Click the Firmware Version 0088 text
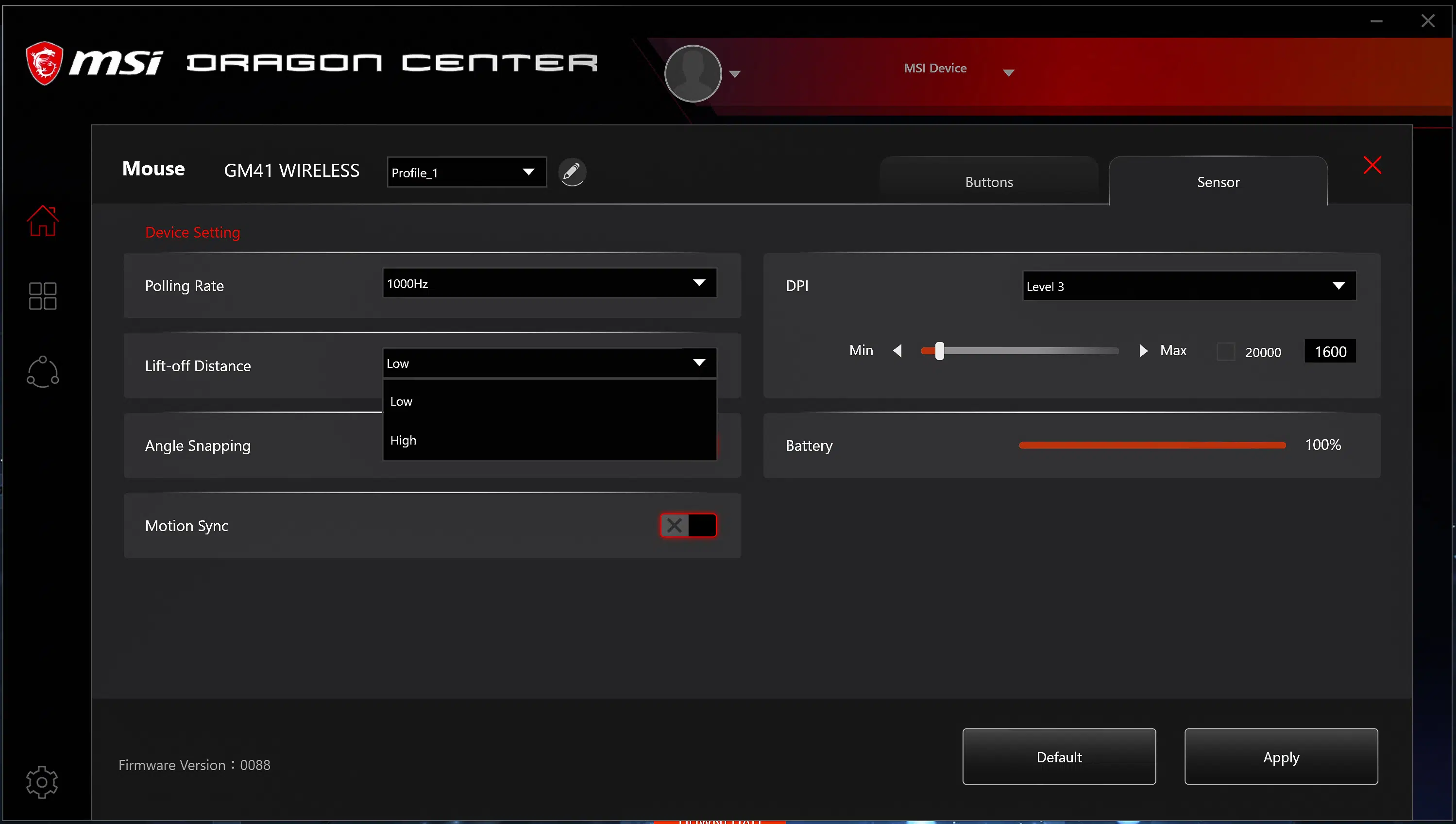The width and height of the screenshot is (1456, 824). click(x=194, y=765)
